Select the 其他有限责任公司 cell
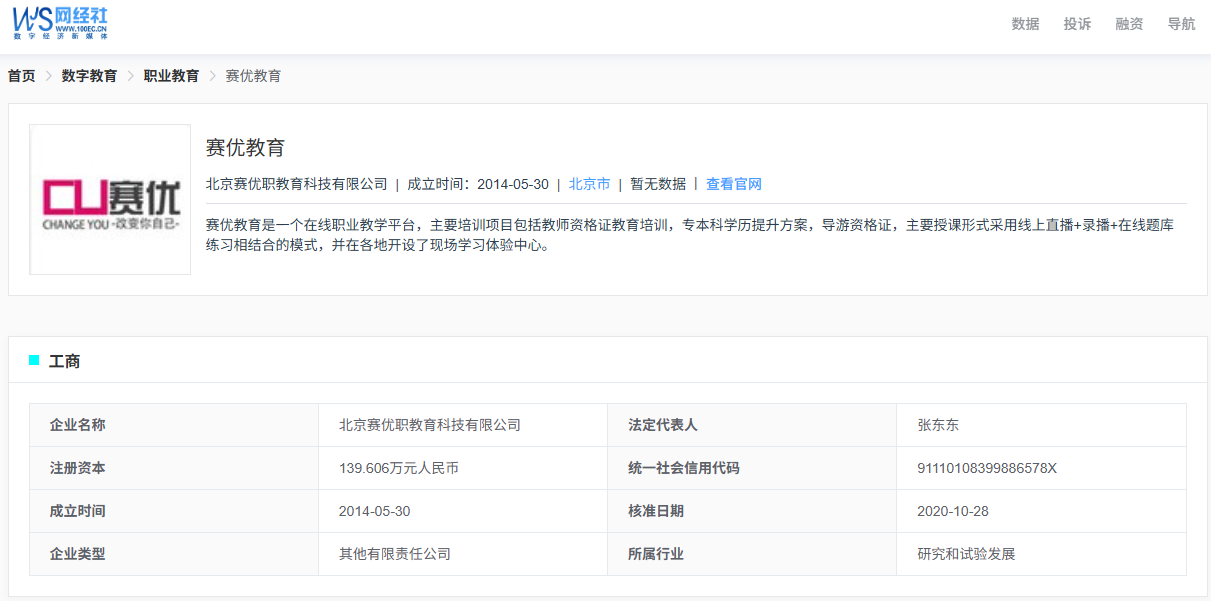 463,554
